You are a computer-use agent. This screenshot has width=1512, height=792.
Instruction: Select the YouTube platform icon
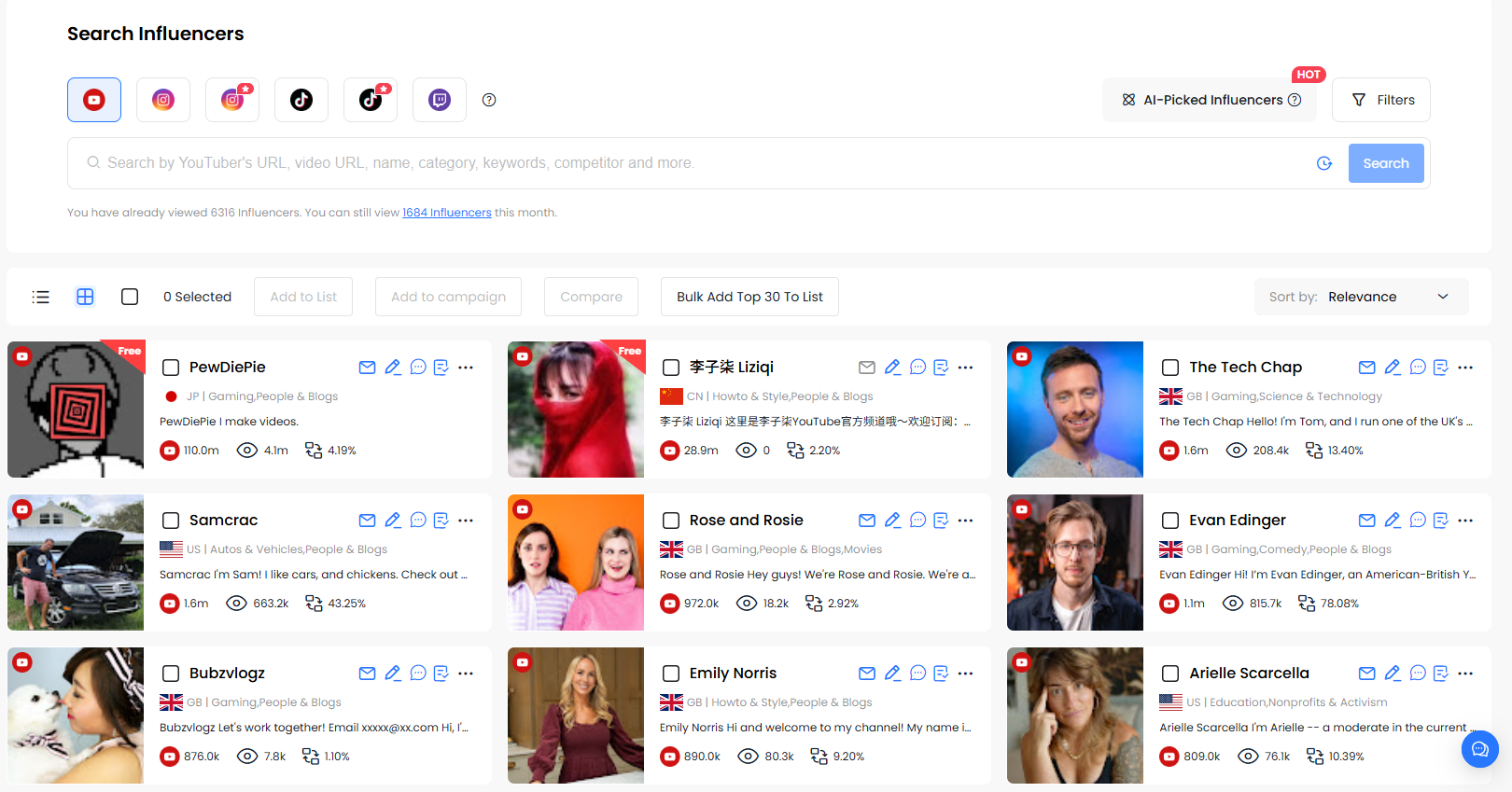(94, 100)
